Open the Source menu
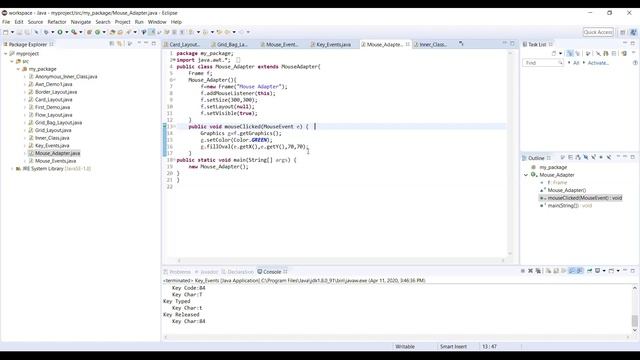Image resolution: width=640 pixels, height=360 pixels. click(35, 22)
